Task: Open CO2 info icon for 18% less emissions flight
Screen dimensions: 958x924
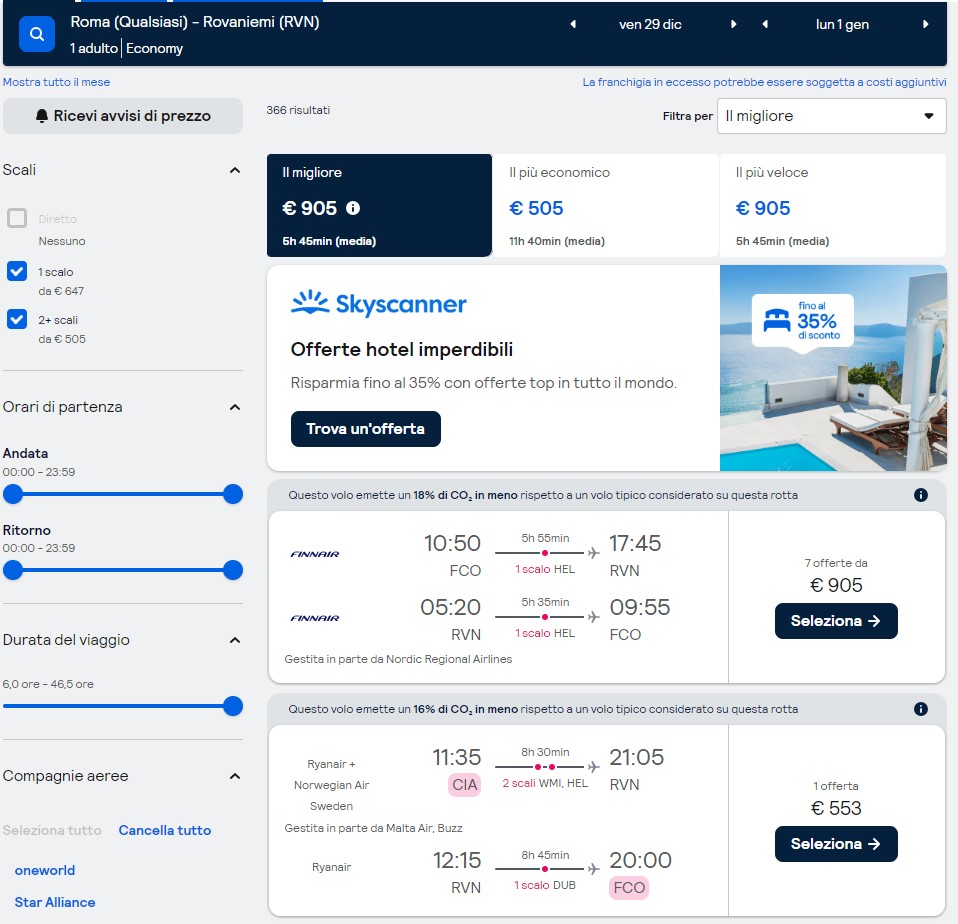Action: click(921, 495)
